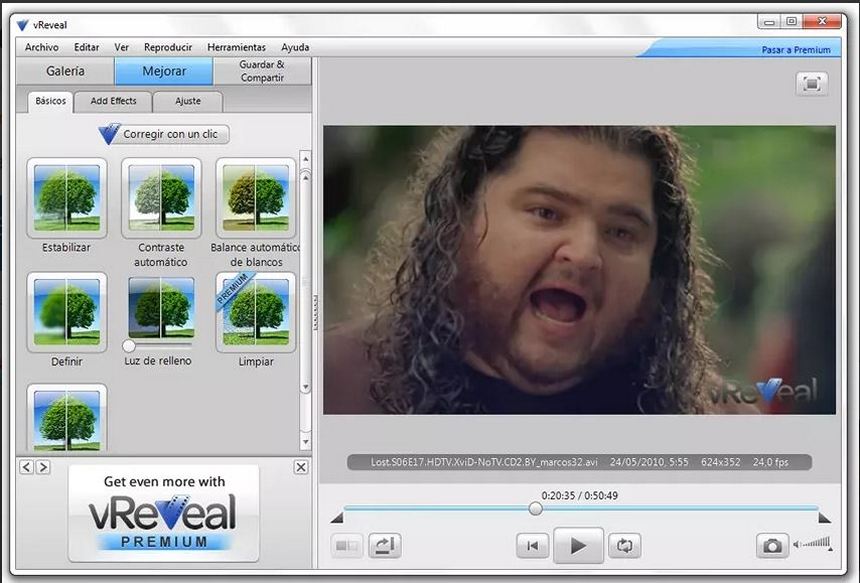
Task: Apply the Contraste automático effect
Action: pos(161,198)
